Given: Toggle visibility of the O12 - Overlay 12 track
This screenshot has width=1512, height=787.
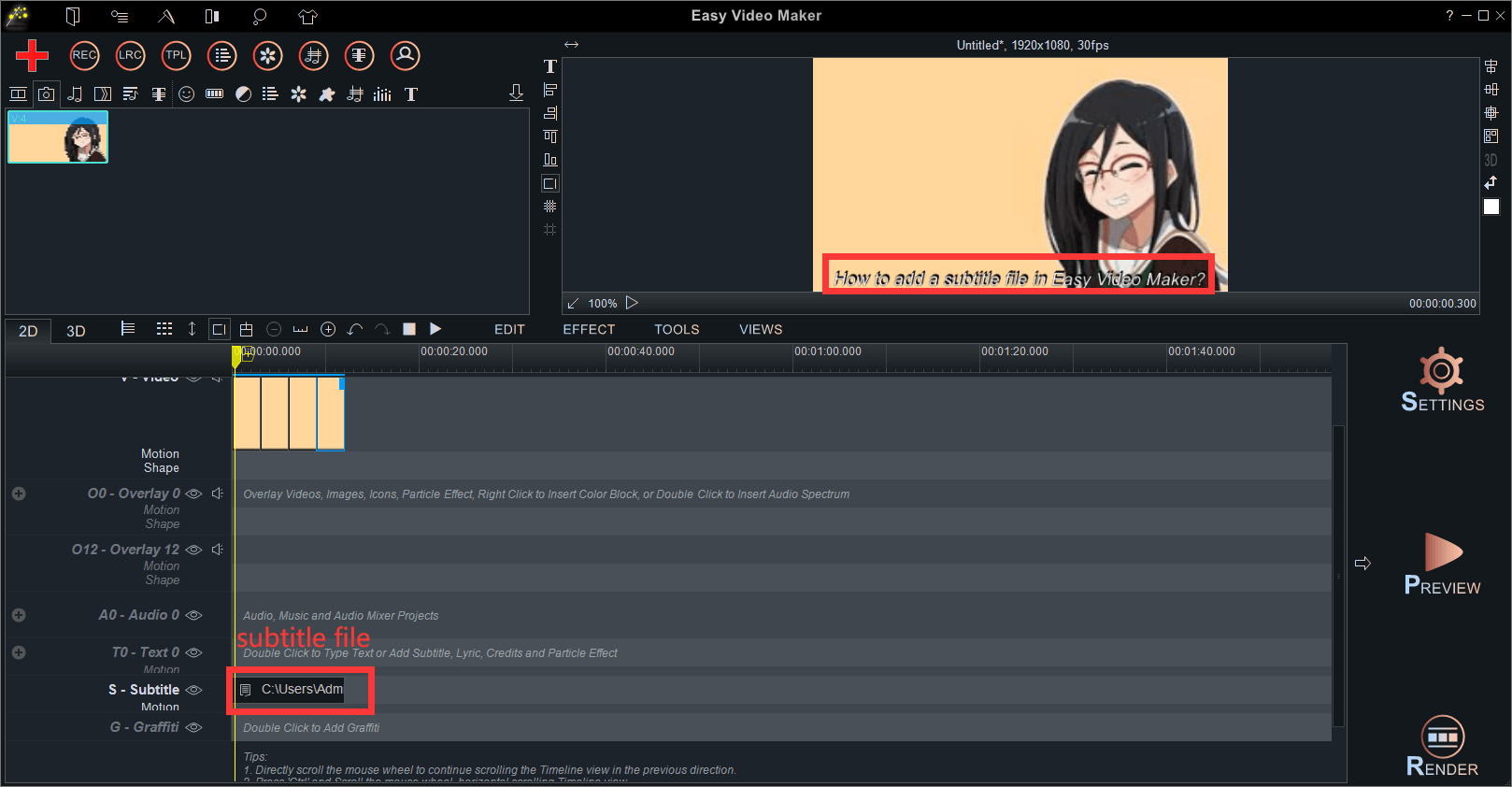Looking at the screenshot, I should coord(193,550).
